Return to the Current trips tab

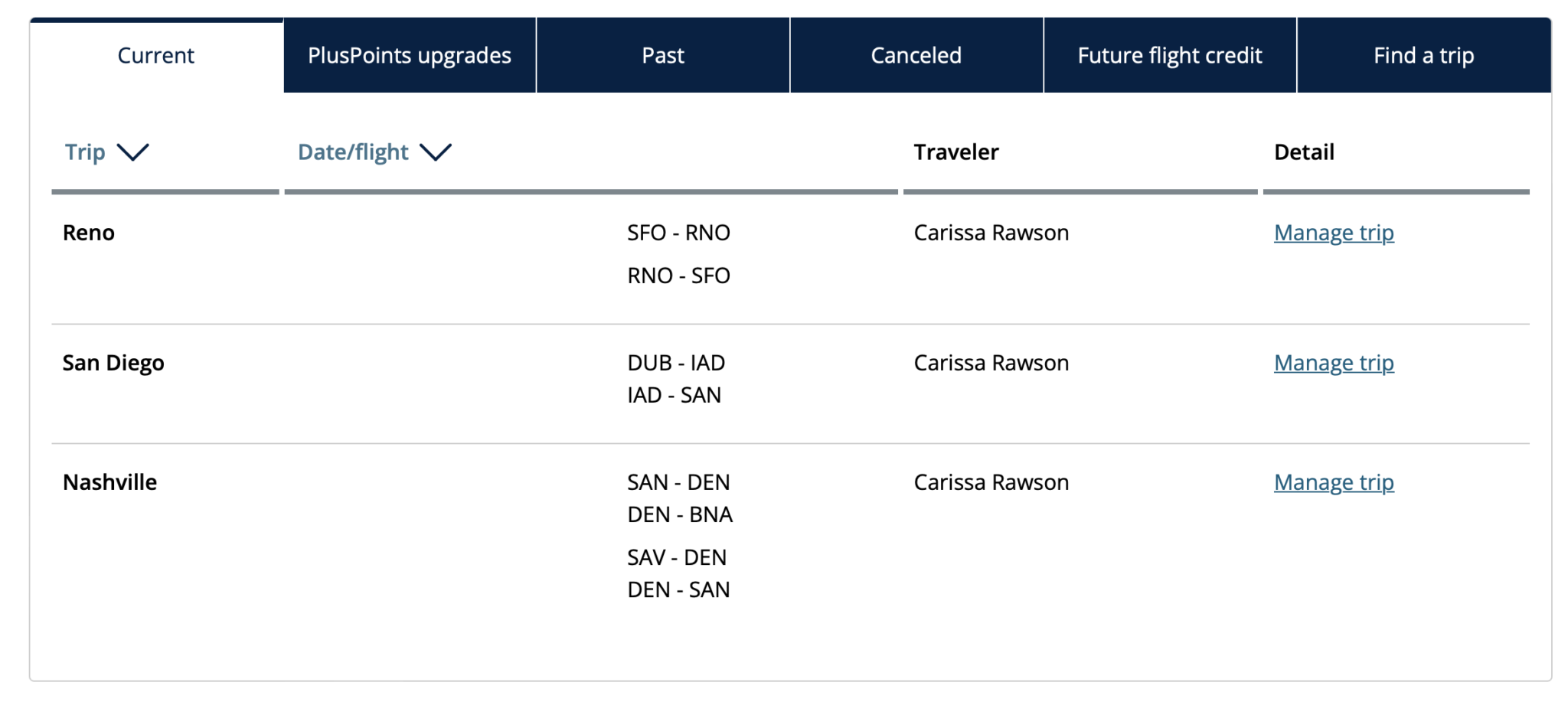tap(155, 54)
